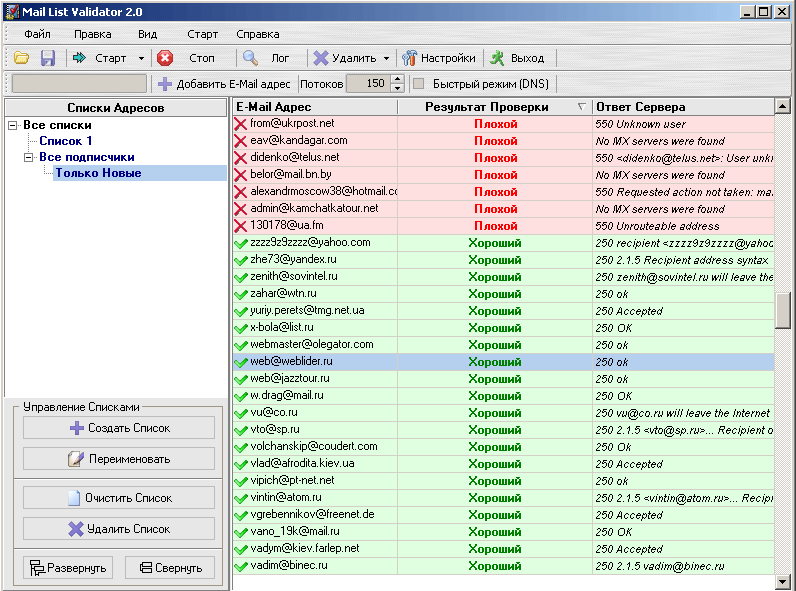Collapse the Все подписчики tree node

click(29, 157)
